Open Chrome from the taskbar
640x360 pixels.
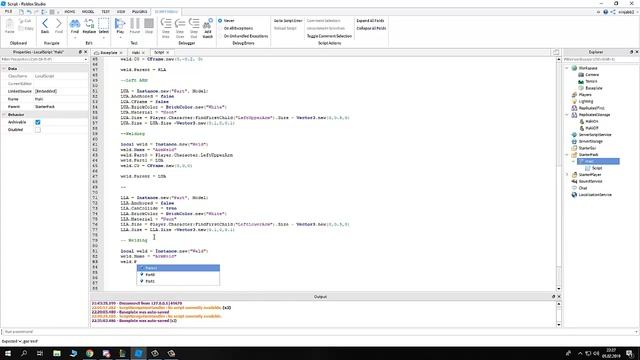pyautogui.click(x=89, y=353)
